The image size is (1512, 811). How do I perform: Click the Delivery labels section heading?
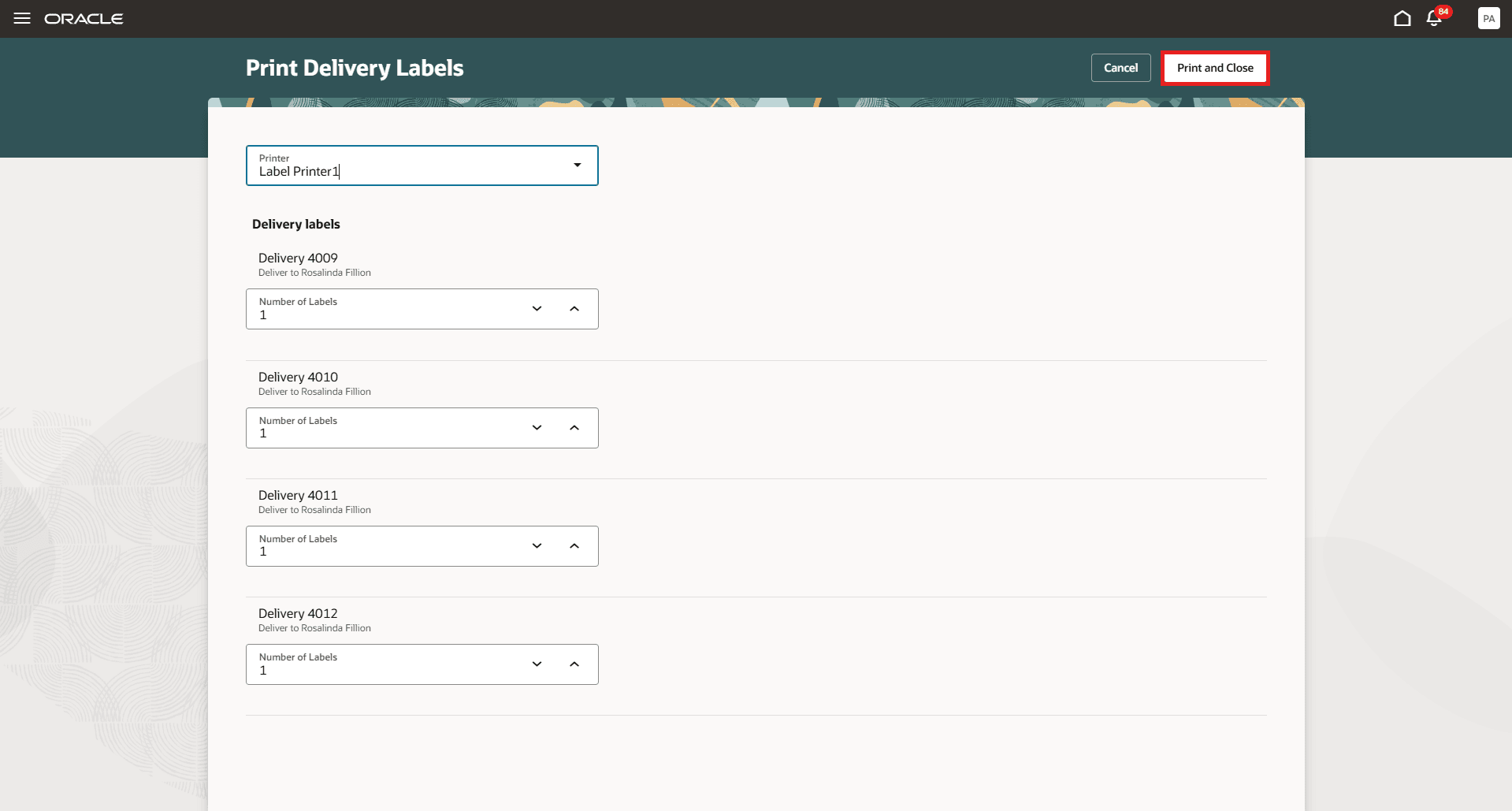(296, 224)
